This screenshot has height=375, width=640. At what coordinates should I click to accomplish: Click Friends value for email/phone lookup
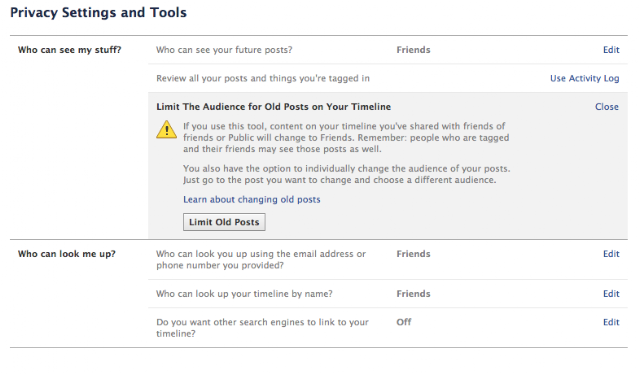[x=413, y=254]
